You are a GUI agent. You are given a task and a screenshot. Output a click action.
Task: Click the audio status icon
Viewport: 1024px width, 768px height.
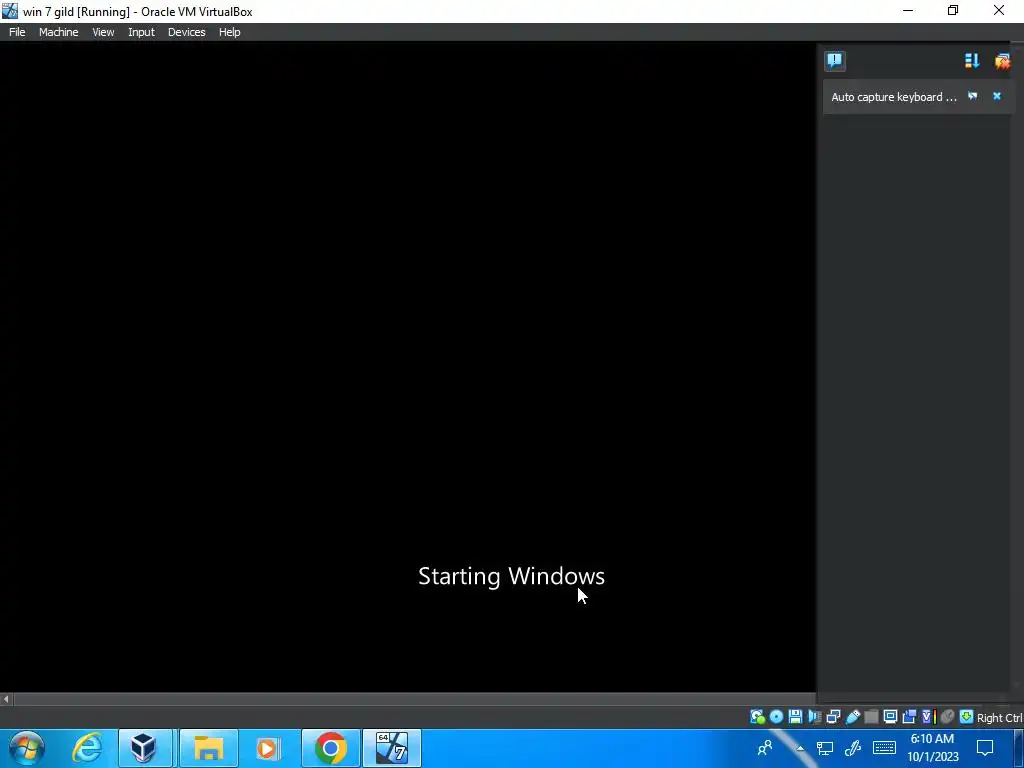[x=814, y=717]
